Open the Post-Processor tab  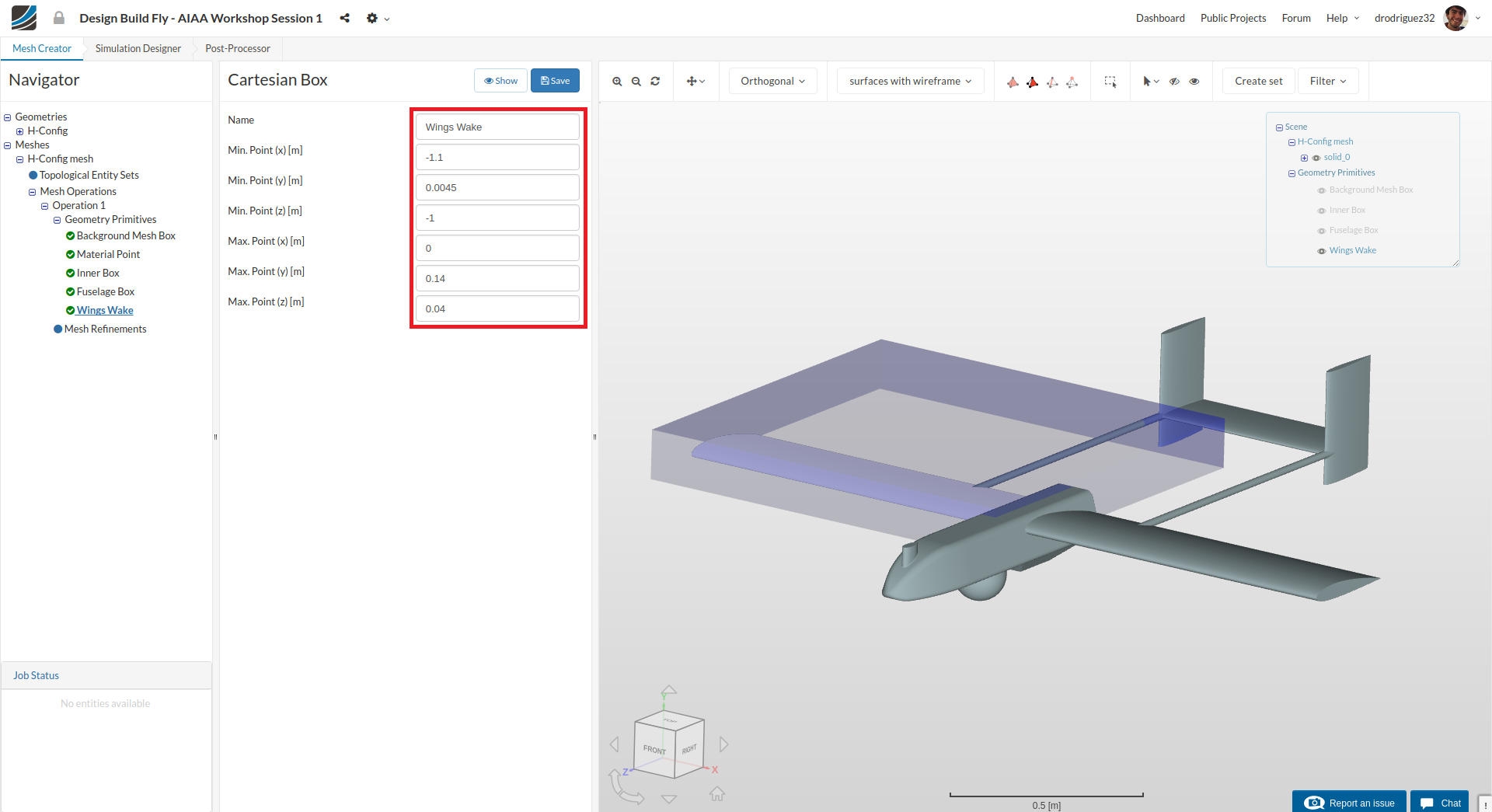click(238, 48)
